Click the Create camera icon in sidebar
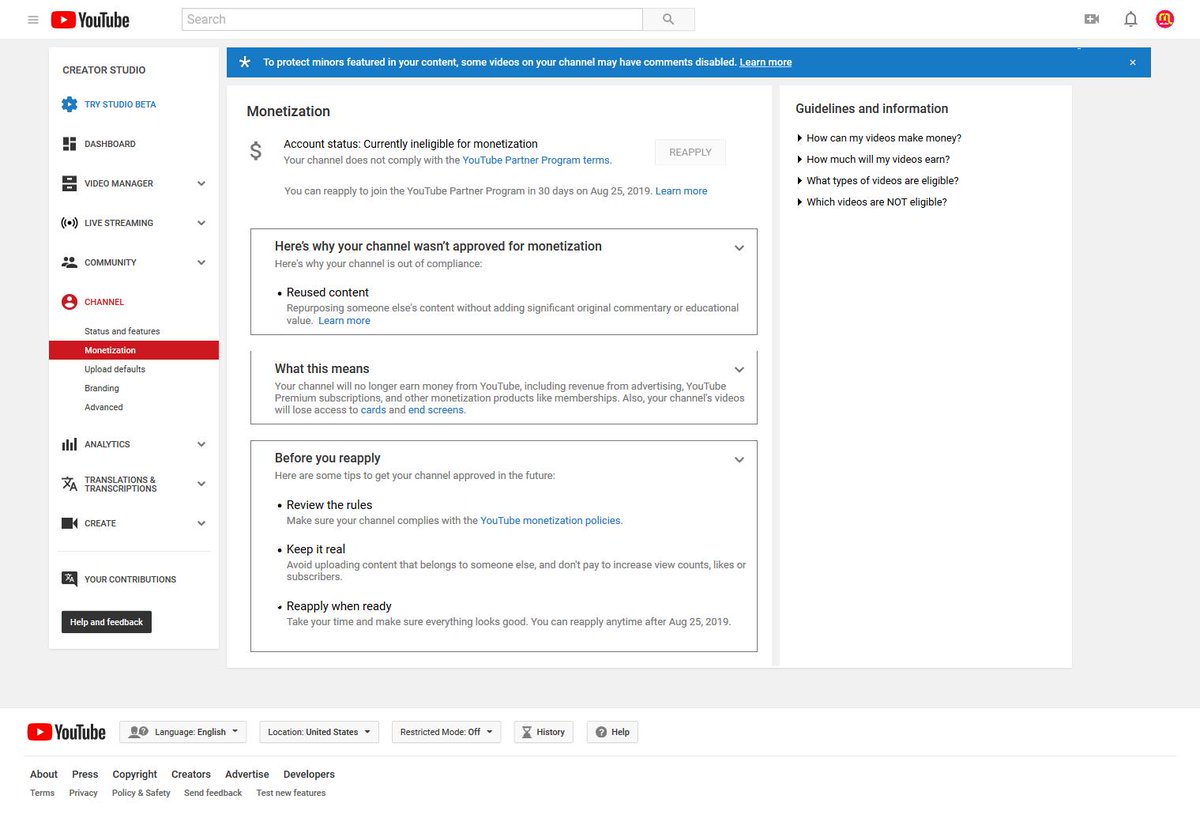 [69, 523]
